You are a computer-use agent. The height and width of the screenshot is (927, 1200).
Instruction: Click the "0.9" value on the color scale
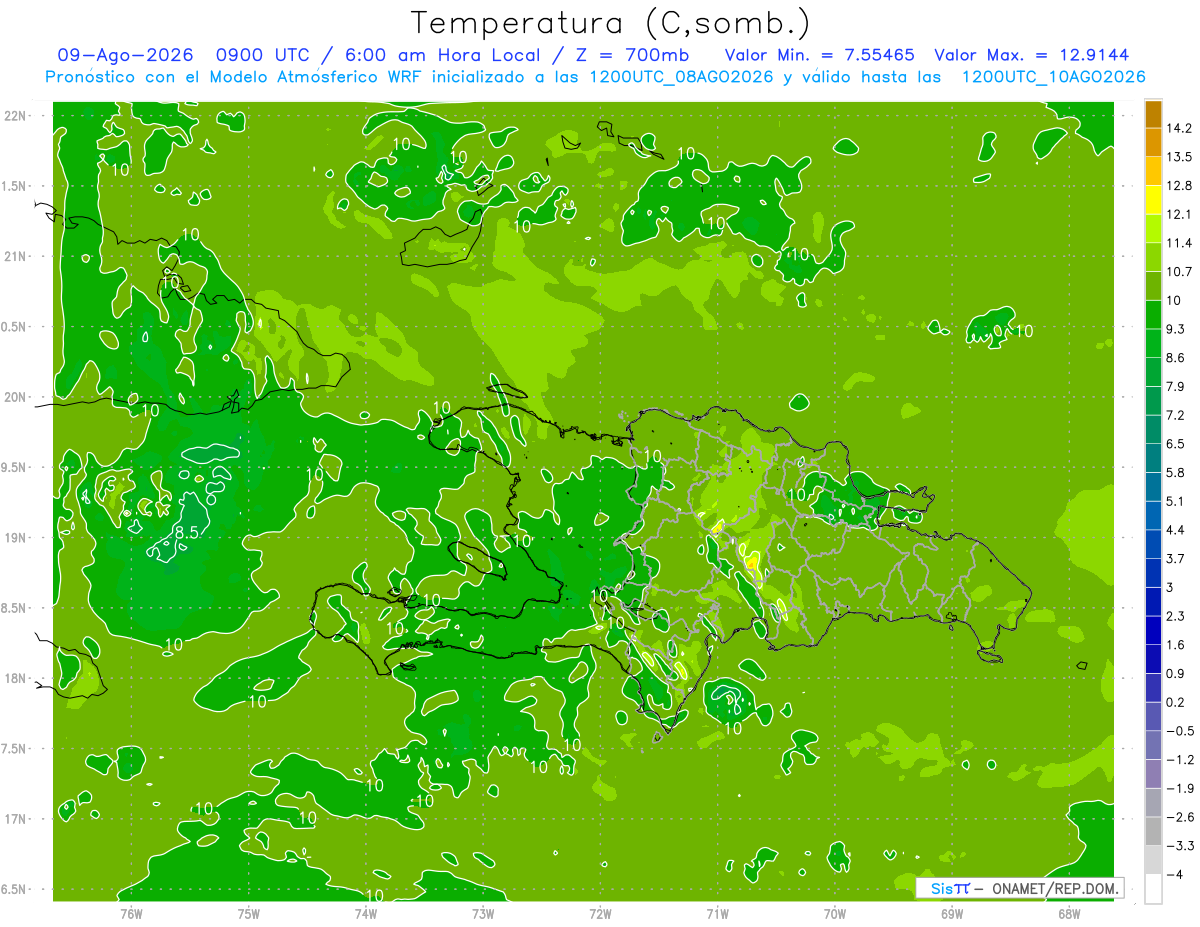[1174, 673]
